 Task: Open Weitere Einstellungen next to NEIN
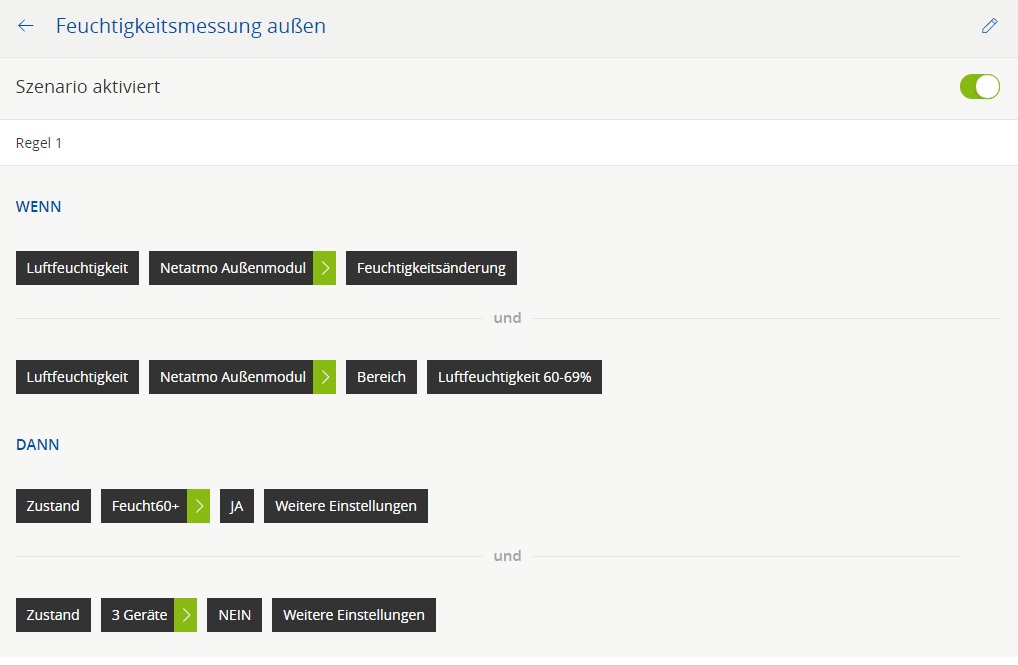354,615
